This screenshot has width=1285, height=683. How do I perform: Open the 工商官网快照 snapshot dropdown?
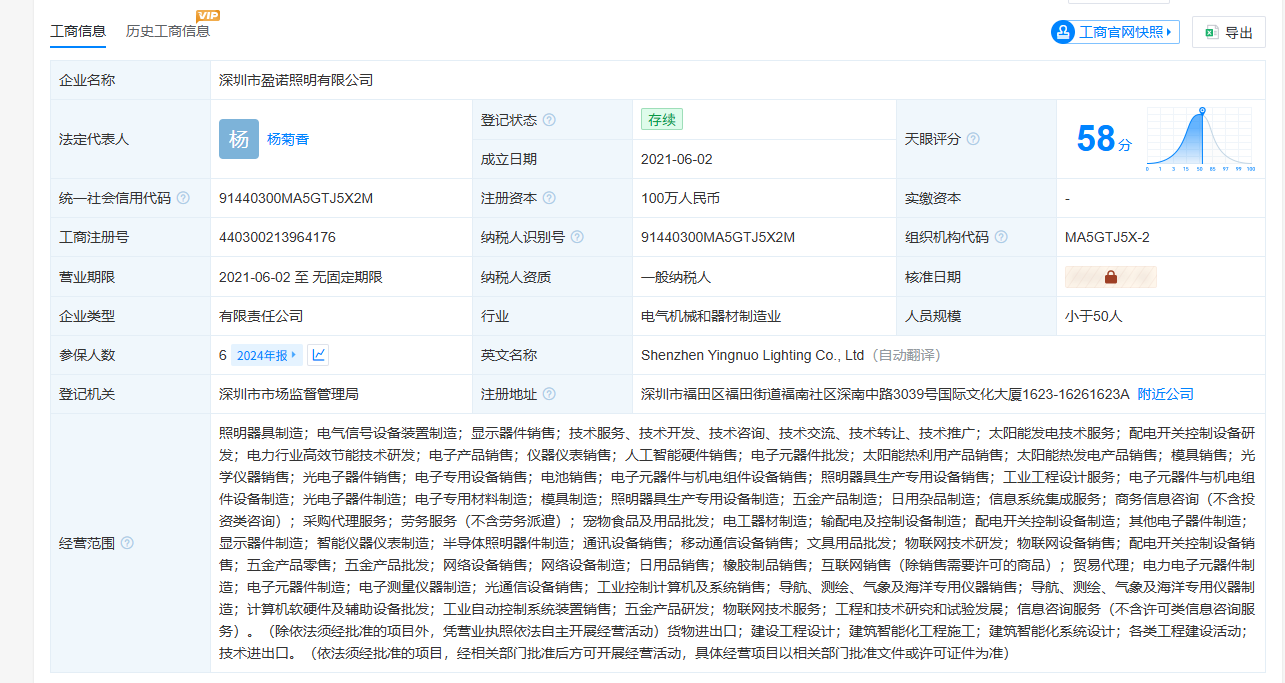click(1115, 32)
